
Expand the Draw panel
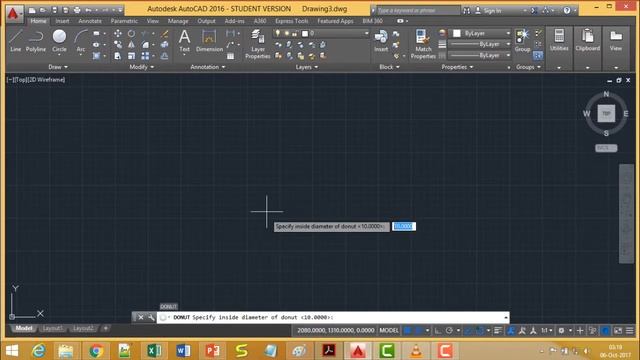[x=58, y=67]
